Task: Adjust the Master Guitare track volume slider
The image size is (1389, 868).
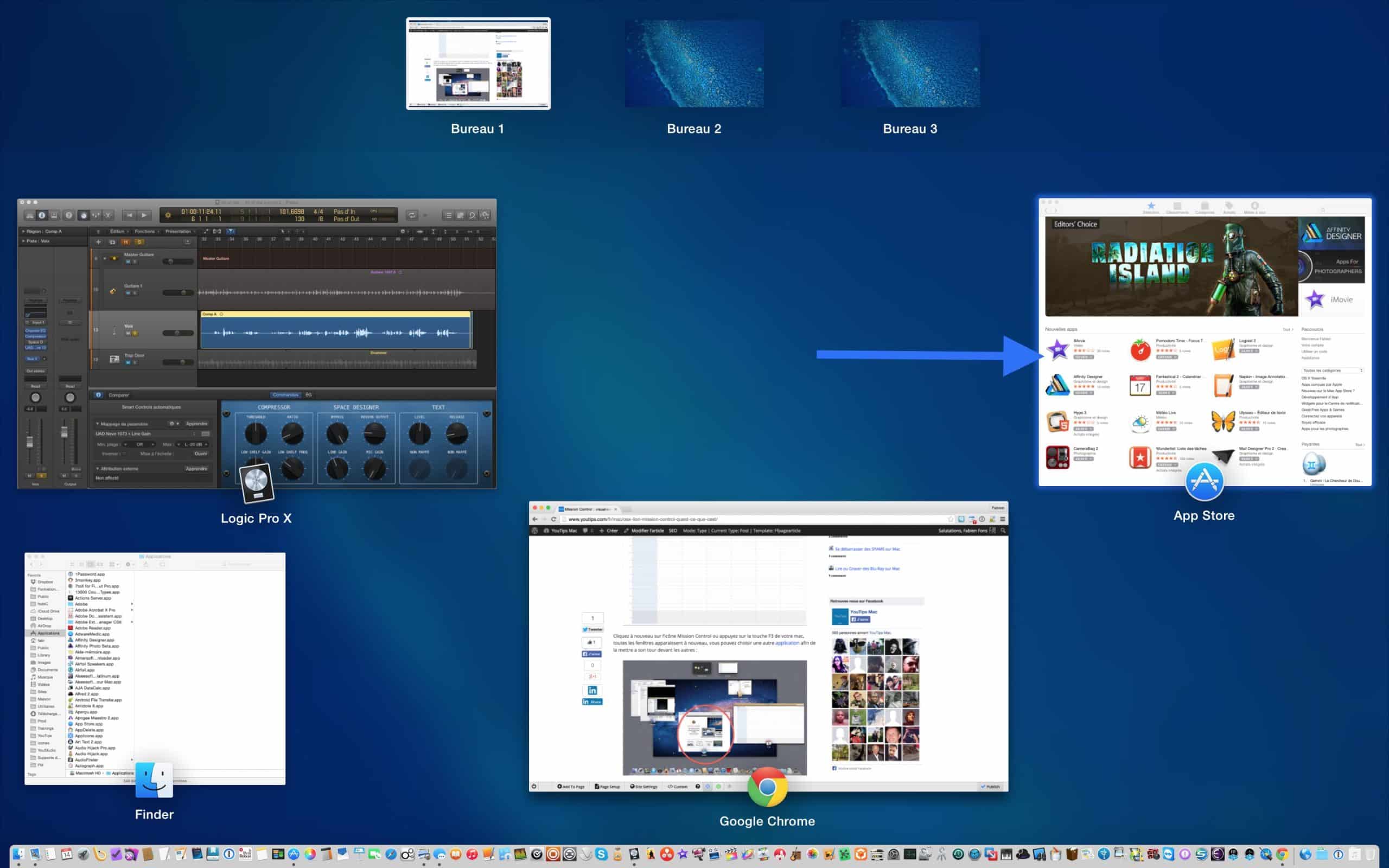Action: point(177,262)
